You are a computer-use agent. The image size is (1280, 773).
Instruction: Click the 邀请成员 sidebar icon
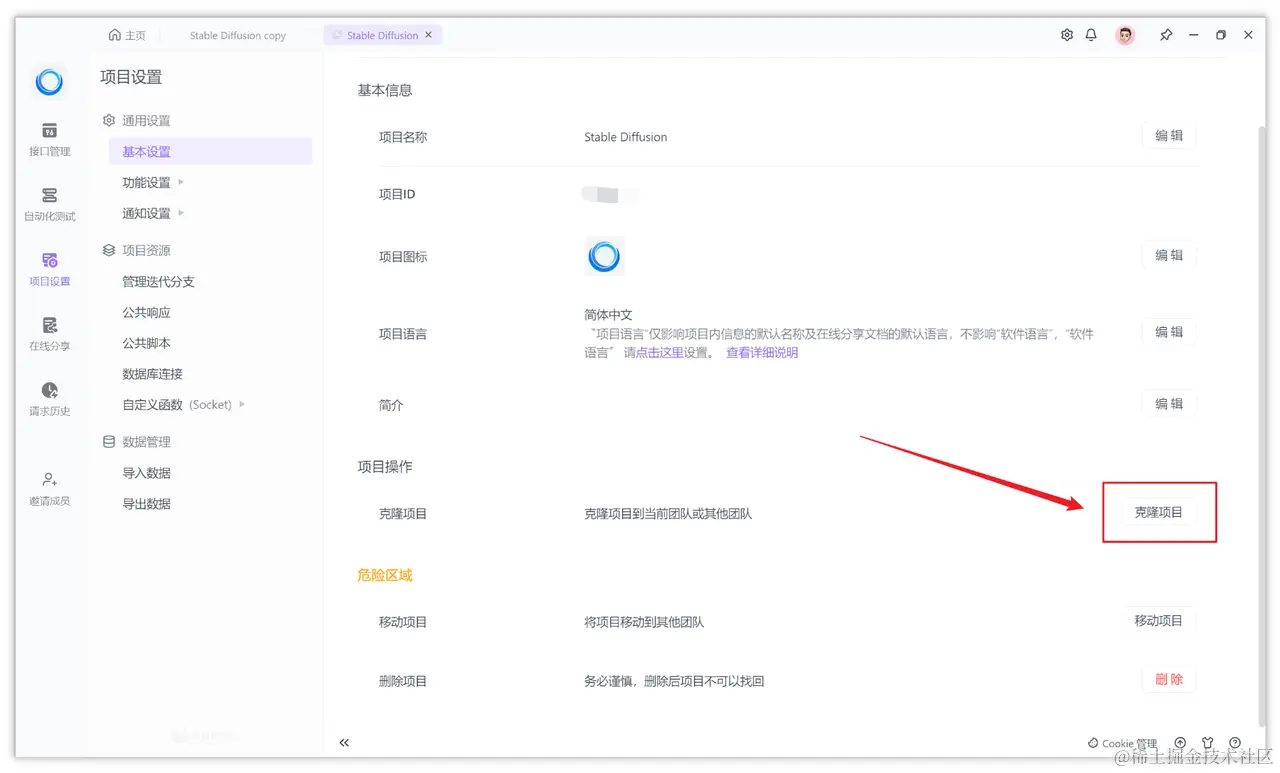click(48, 490)
